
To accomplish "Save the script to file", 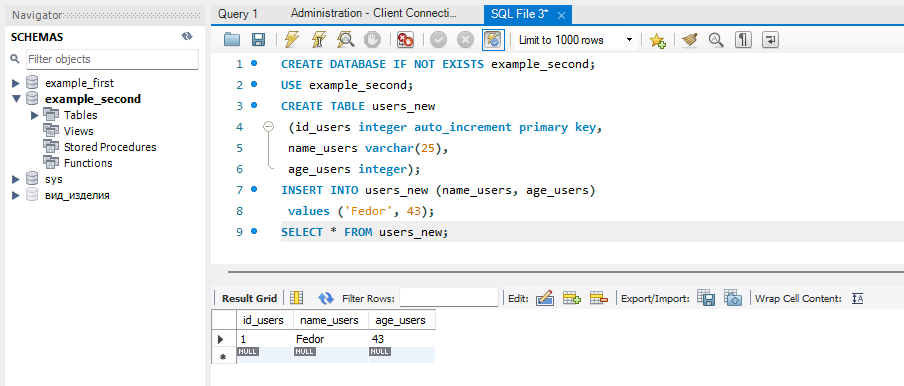I will [258, 40].
